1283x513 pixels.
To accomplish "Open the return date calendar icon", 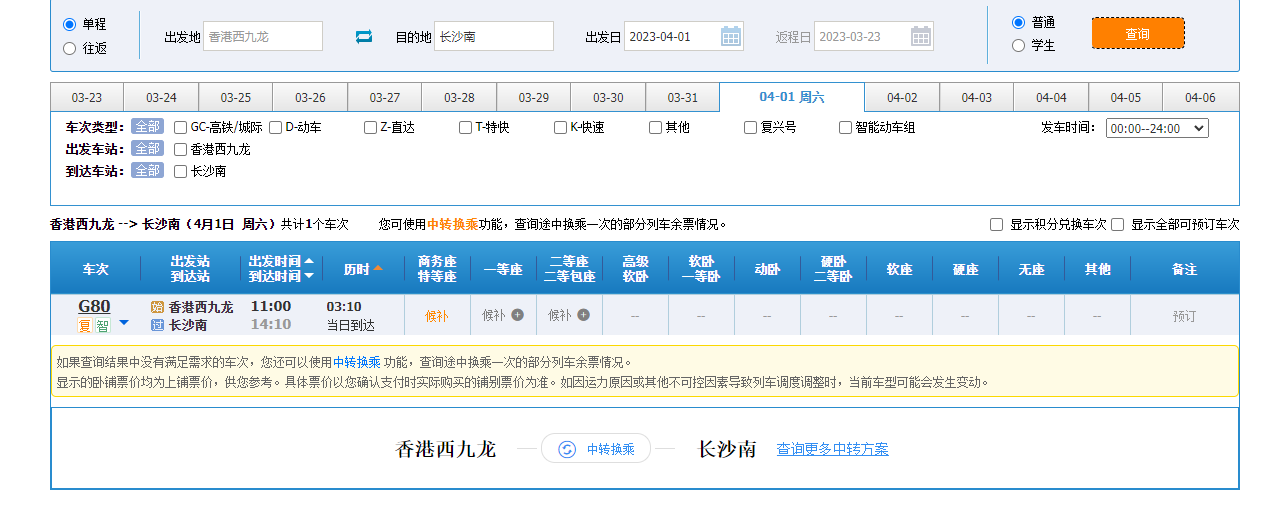I will point(921,37).
